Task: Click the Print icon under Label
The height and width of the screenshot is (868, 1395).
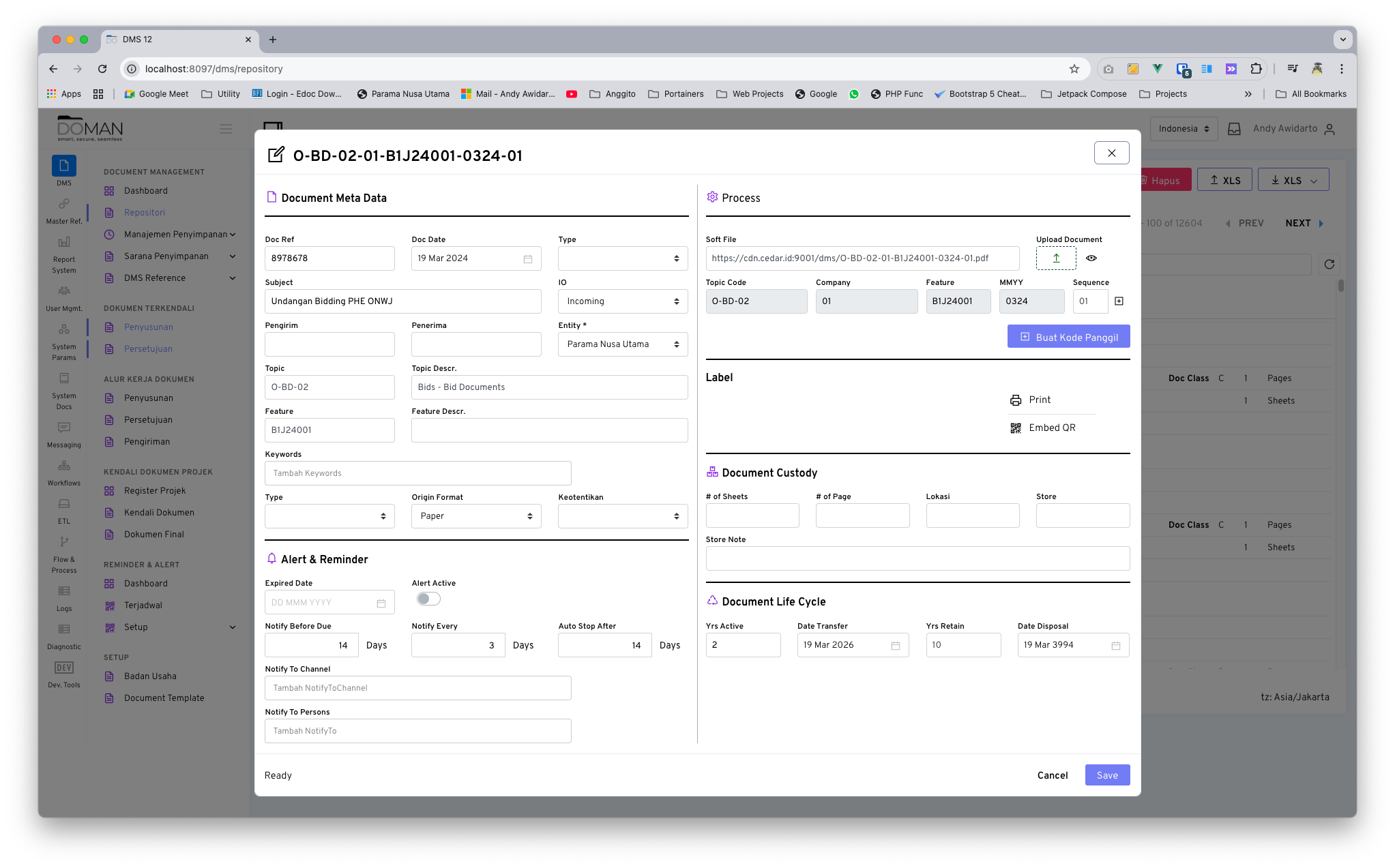Action: 1016,400
